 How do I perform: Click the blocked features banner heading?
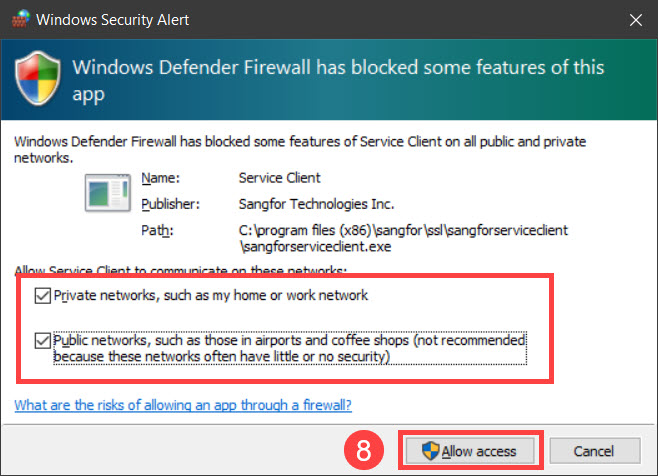(338, 80)
